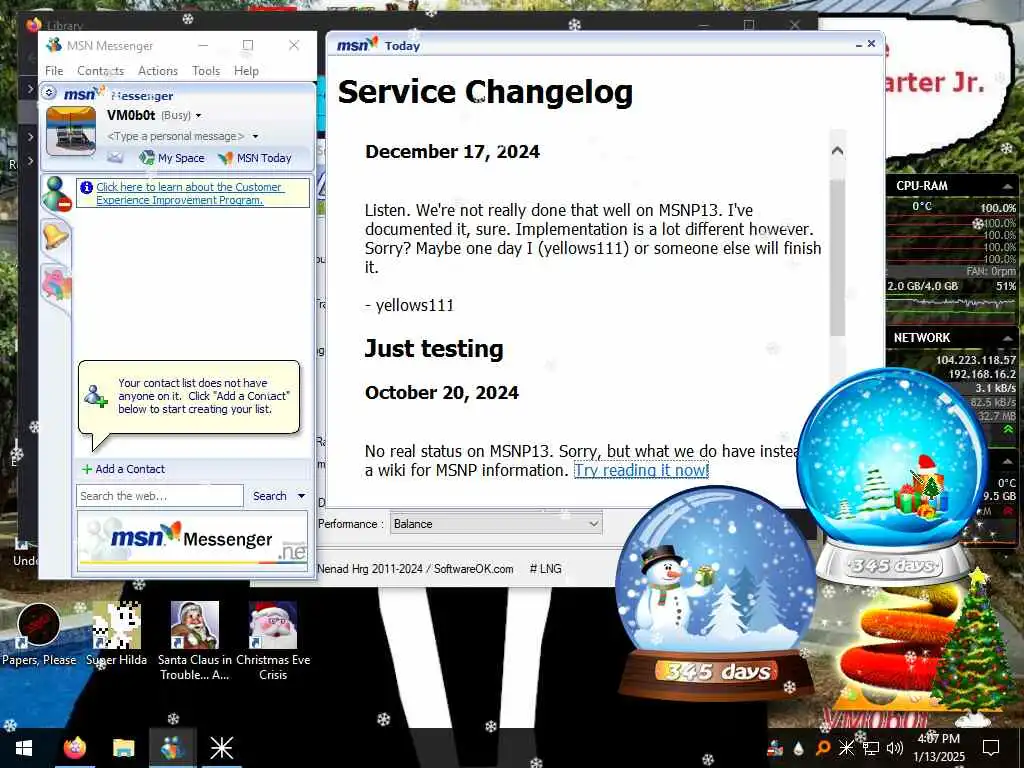Select the Papers, Please desktop shortcut
Viewport: 1024px width, 768px height.
(39, 635)
